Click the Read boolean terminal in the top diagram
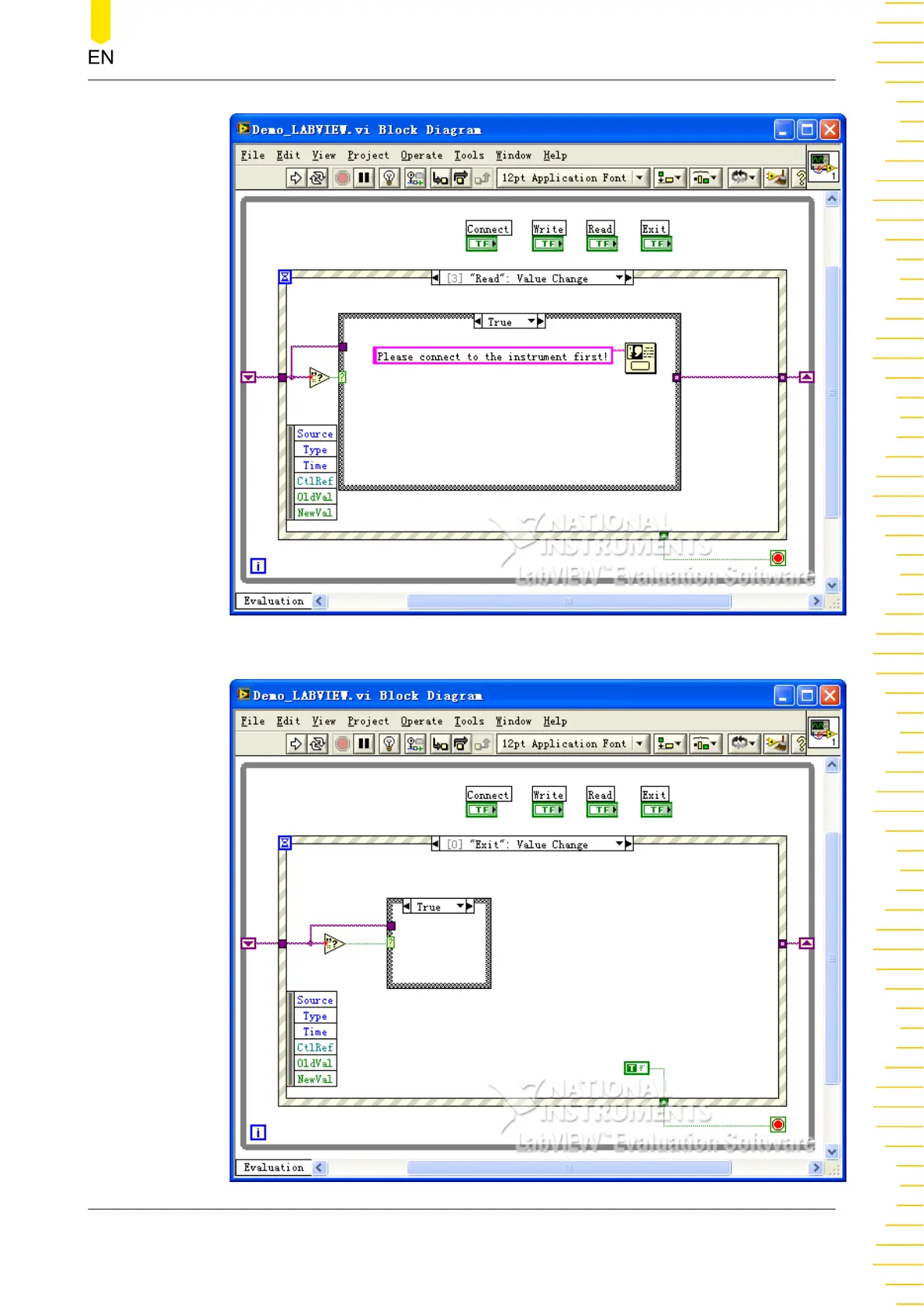 click(x=602, y=244)
